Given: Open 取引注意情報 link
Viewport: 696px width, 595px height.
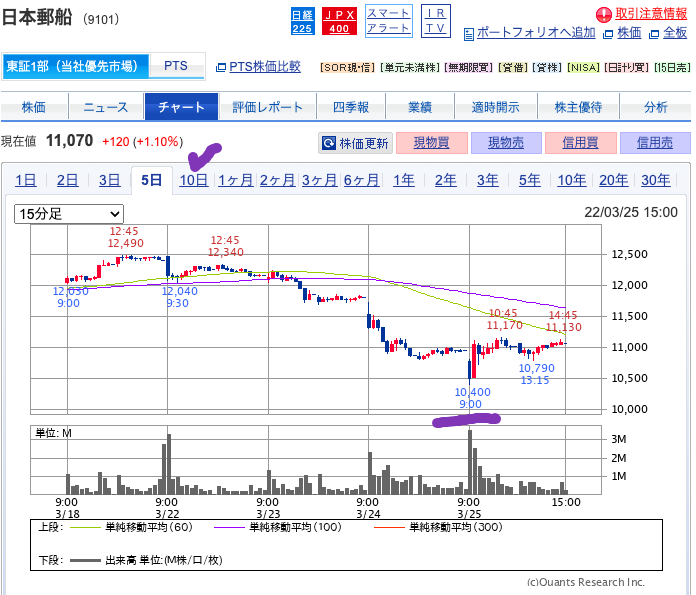Looking at the screenshot, I should [x=651, y=14].
